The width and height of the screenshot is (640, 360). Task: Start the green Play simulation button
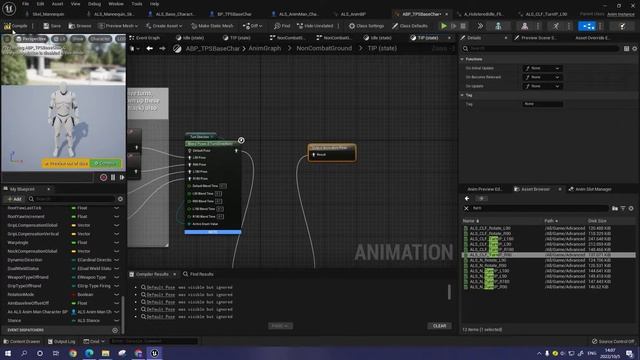pos(444,26)
